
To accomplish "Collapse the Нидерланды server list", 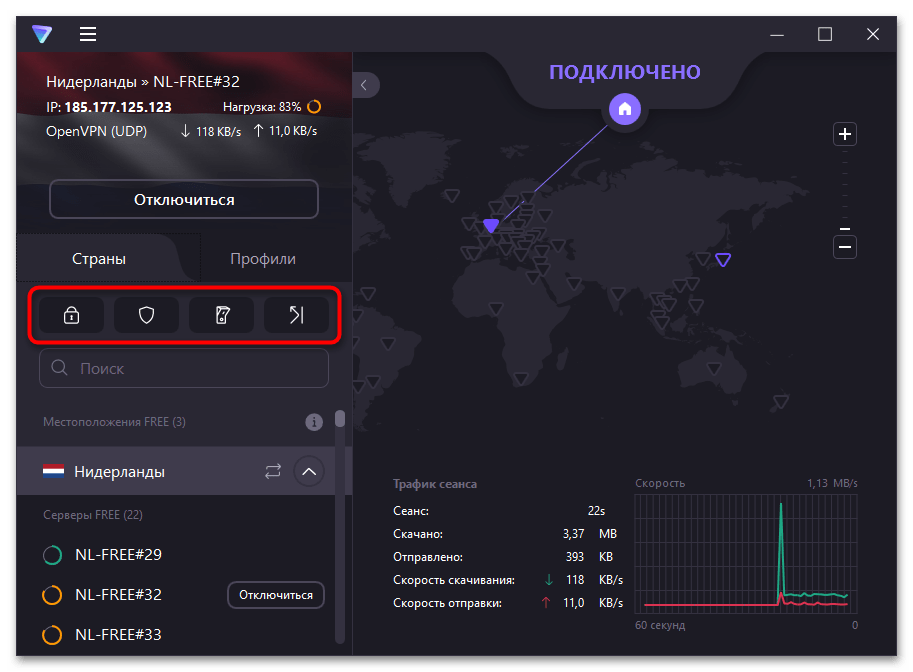I will pyautogui.click(x=309, y=471).
